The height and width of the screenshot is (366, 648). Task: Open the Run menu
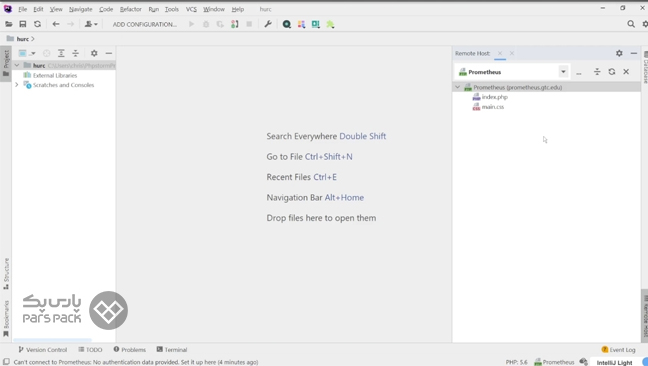click(153, 9)
